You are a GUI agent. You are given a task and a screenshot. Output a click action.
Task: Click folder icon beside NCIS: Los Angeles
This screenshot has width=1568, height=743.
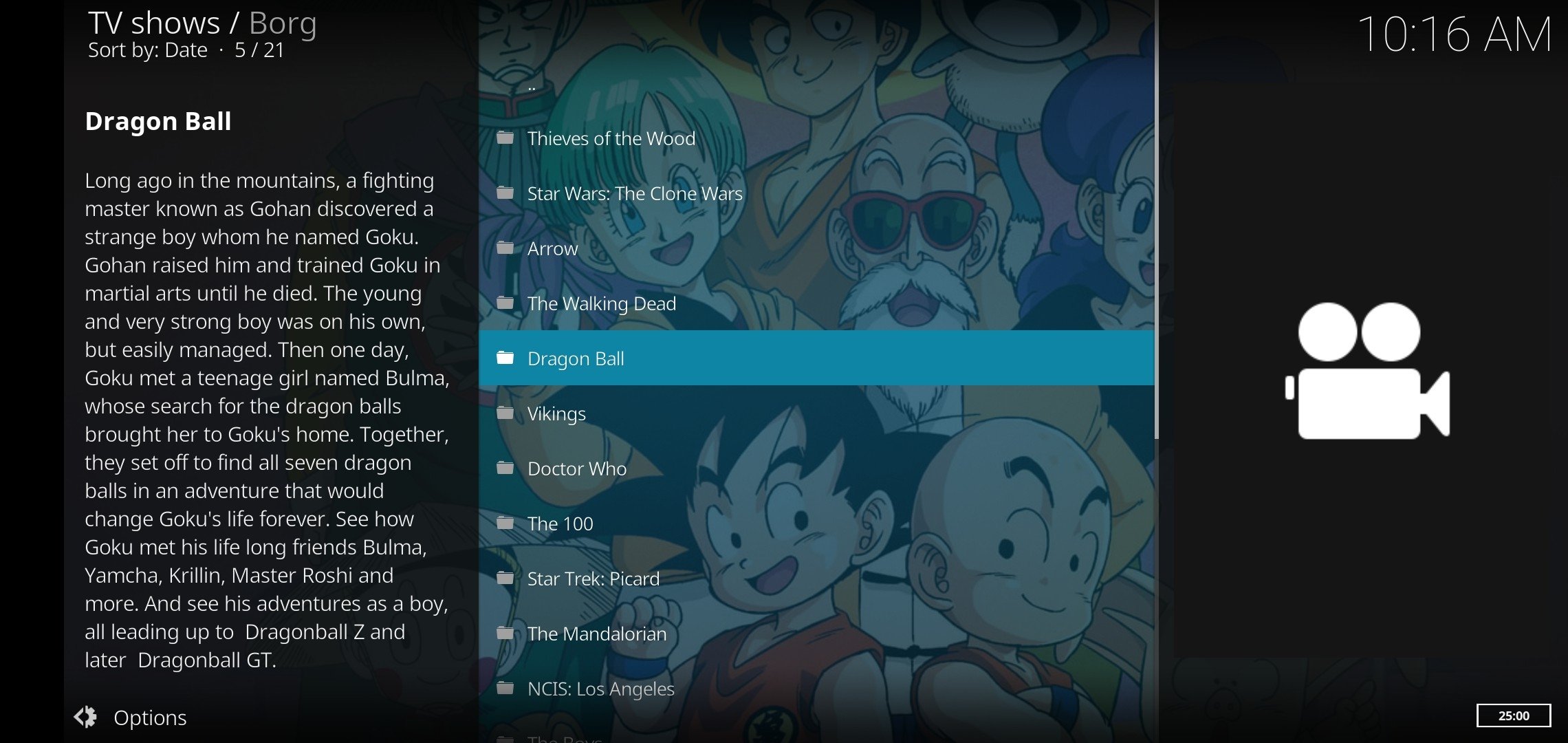(x=505, y=688)
